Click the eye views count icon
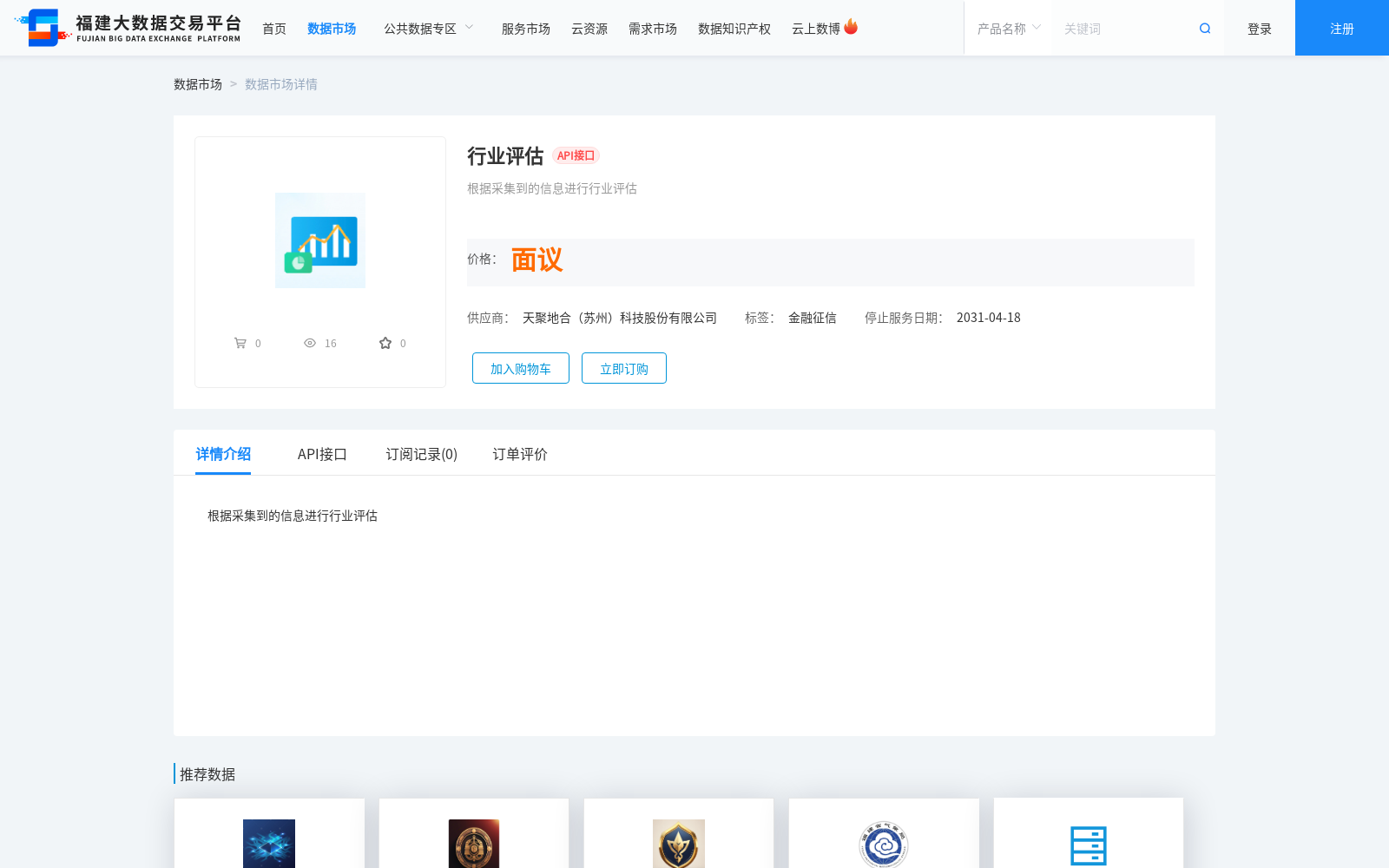 pos(310,343)
